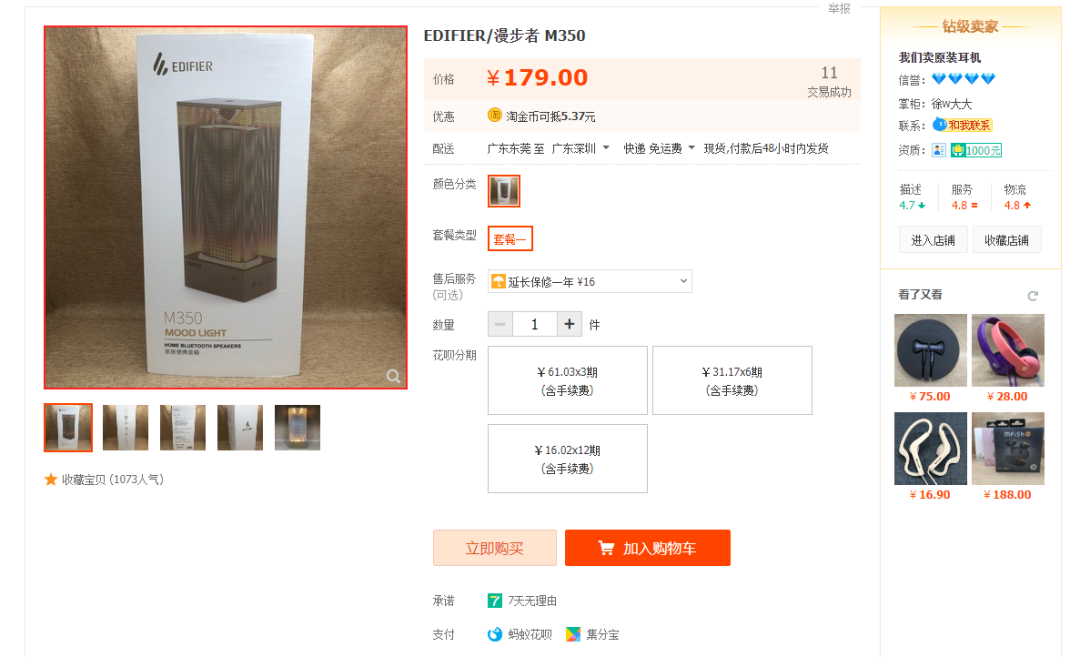This screenshot has width=1080, height=657.
Task: Expand the 快递 免运费 shipping dropdown
Action: click(x=659, y=148)
